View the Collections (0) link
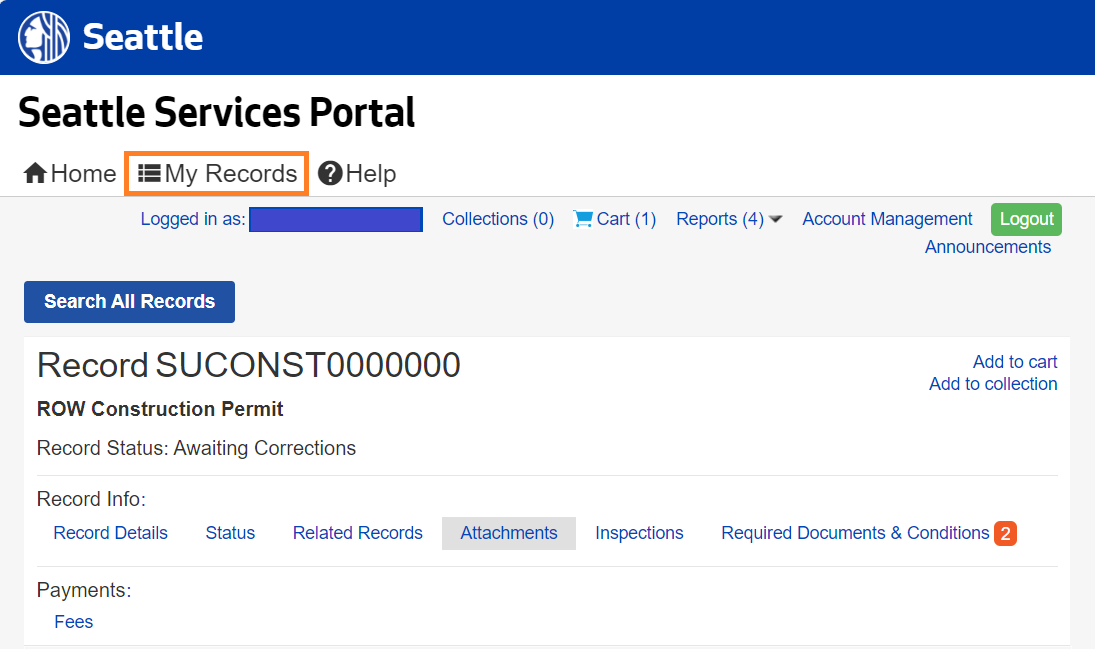 [497, 218]
